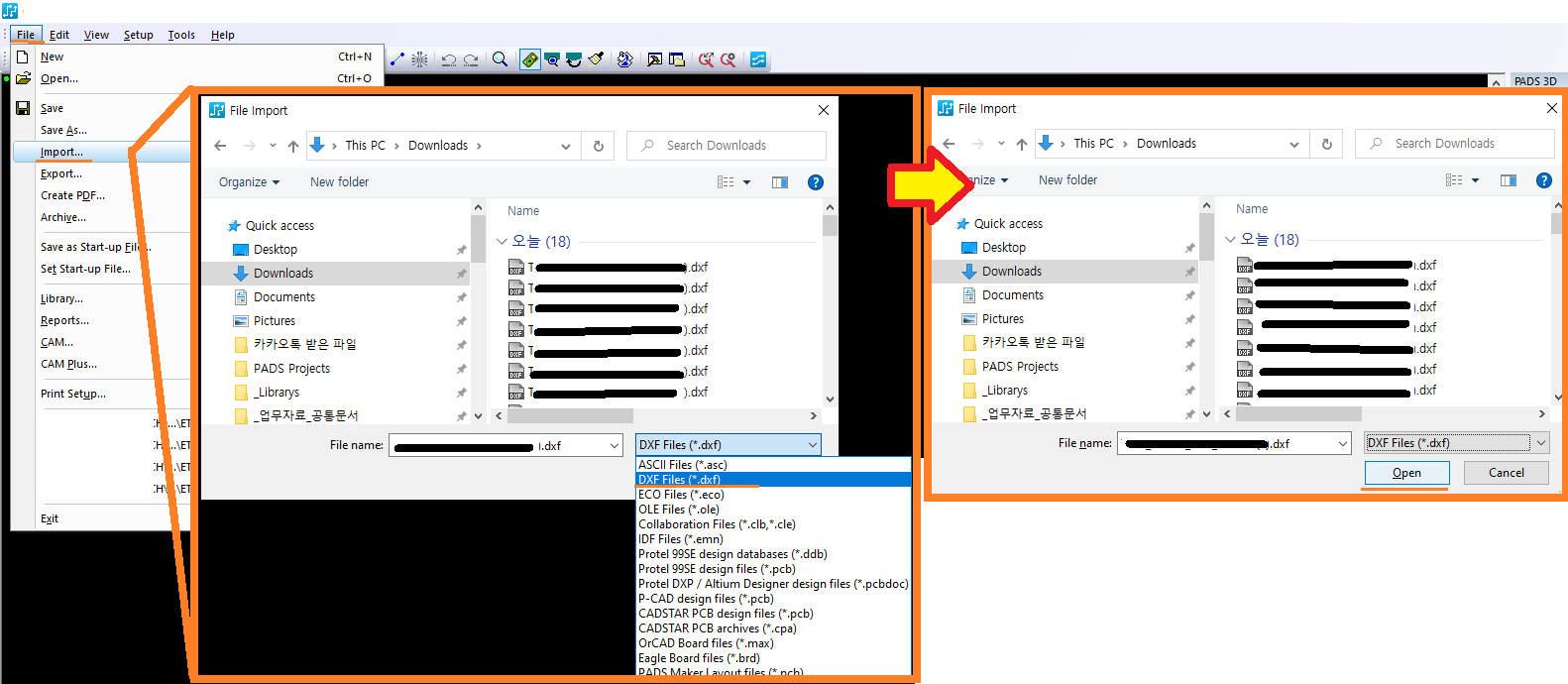Viewport: 1568px width, 684px height.
Task: Click the blue line route tool icon
Action: 397,59
